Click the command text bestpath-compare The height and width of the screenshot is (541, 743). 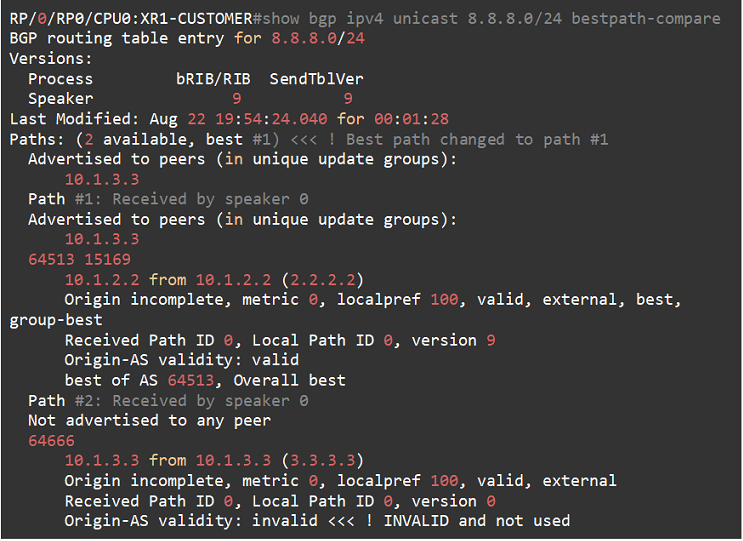tap(646, 18)
